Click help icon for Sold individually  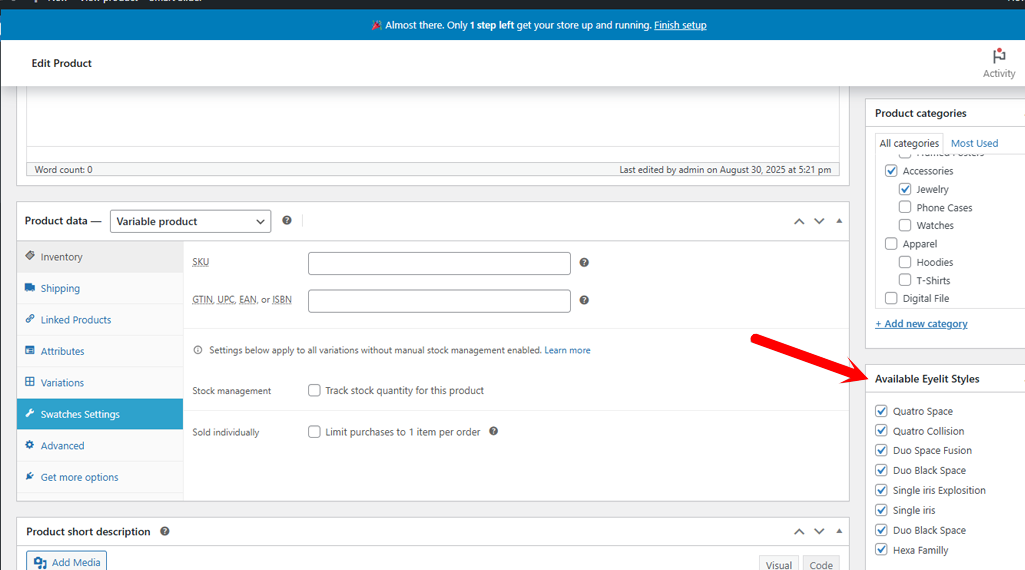pyautogui.click(x=493, y=432)
